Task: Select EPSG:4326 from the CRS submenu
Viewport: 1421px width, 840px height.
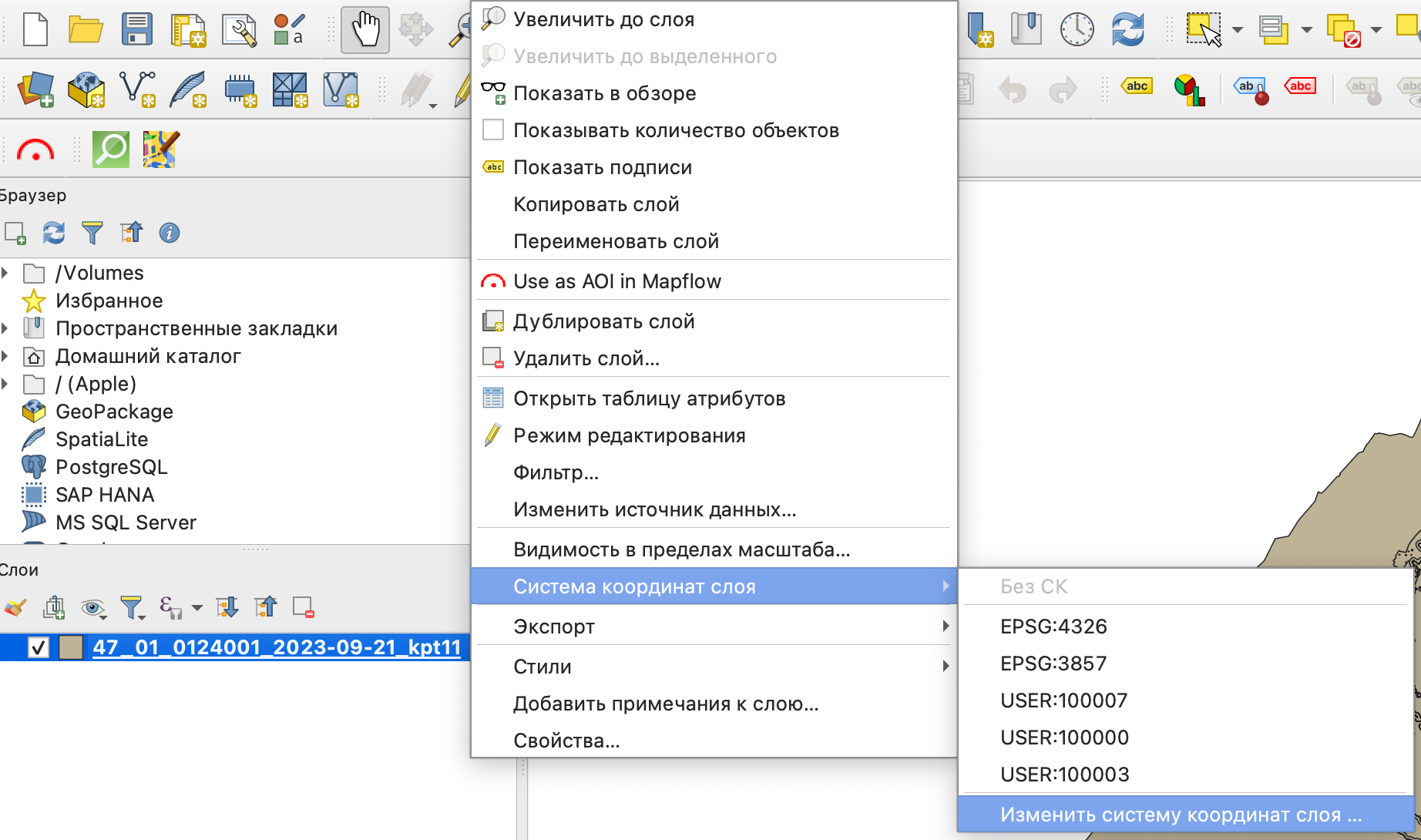Action: [1053, 627]
